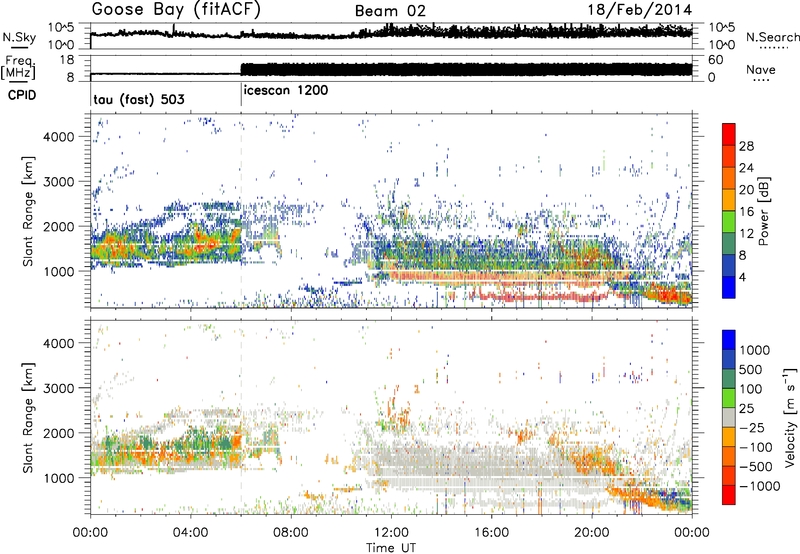The image size is (800, 554).
Task: Click the 'N.Sky' legend label
Action: (x=19, y=37)
